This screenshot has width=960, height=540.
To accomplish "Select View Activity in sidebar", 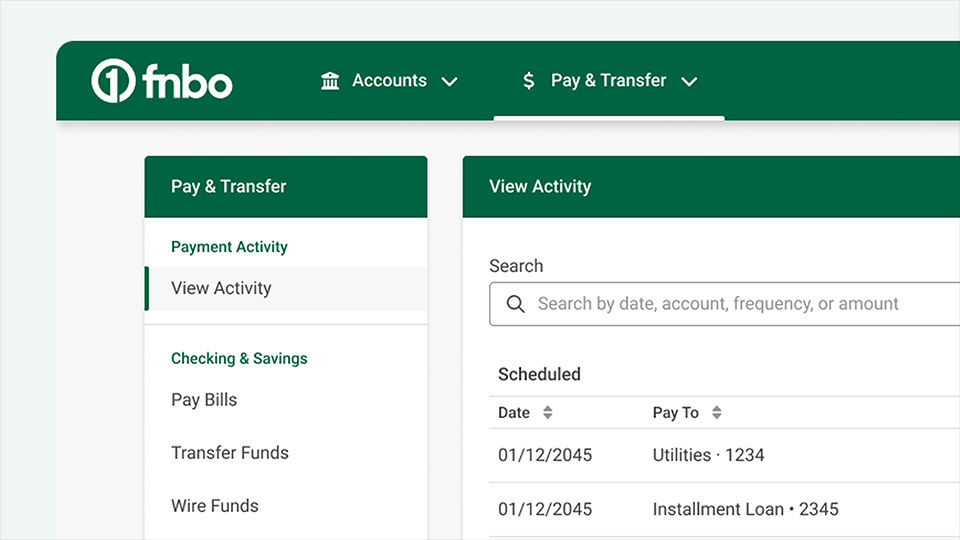I will click(x=286, y=288).
